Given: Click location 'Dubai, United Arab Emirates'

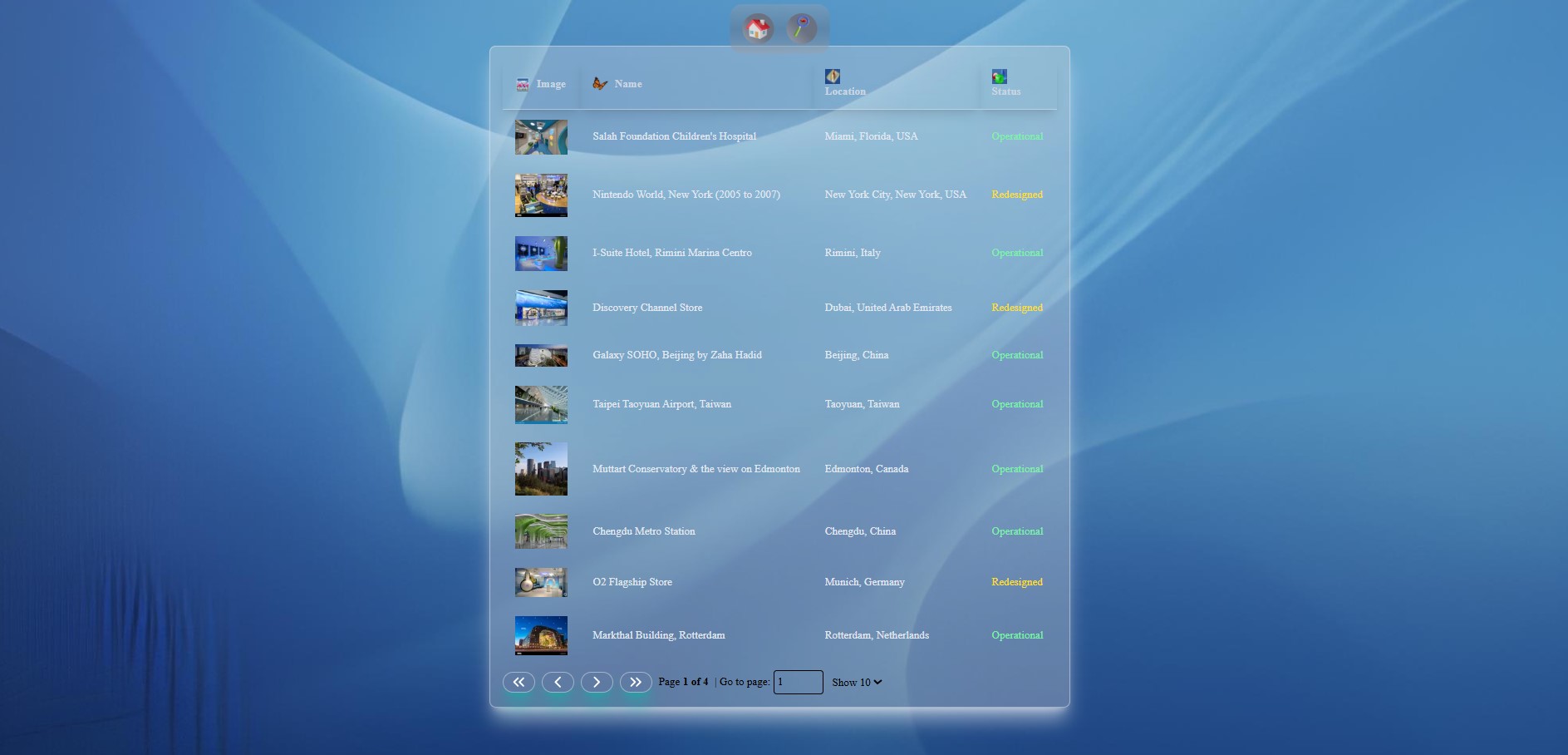Looking at the screenshot, I should tap(887, 308).
